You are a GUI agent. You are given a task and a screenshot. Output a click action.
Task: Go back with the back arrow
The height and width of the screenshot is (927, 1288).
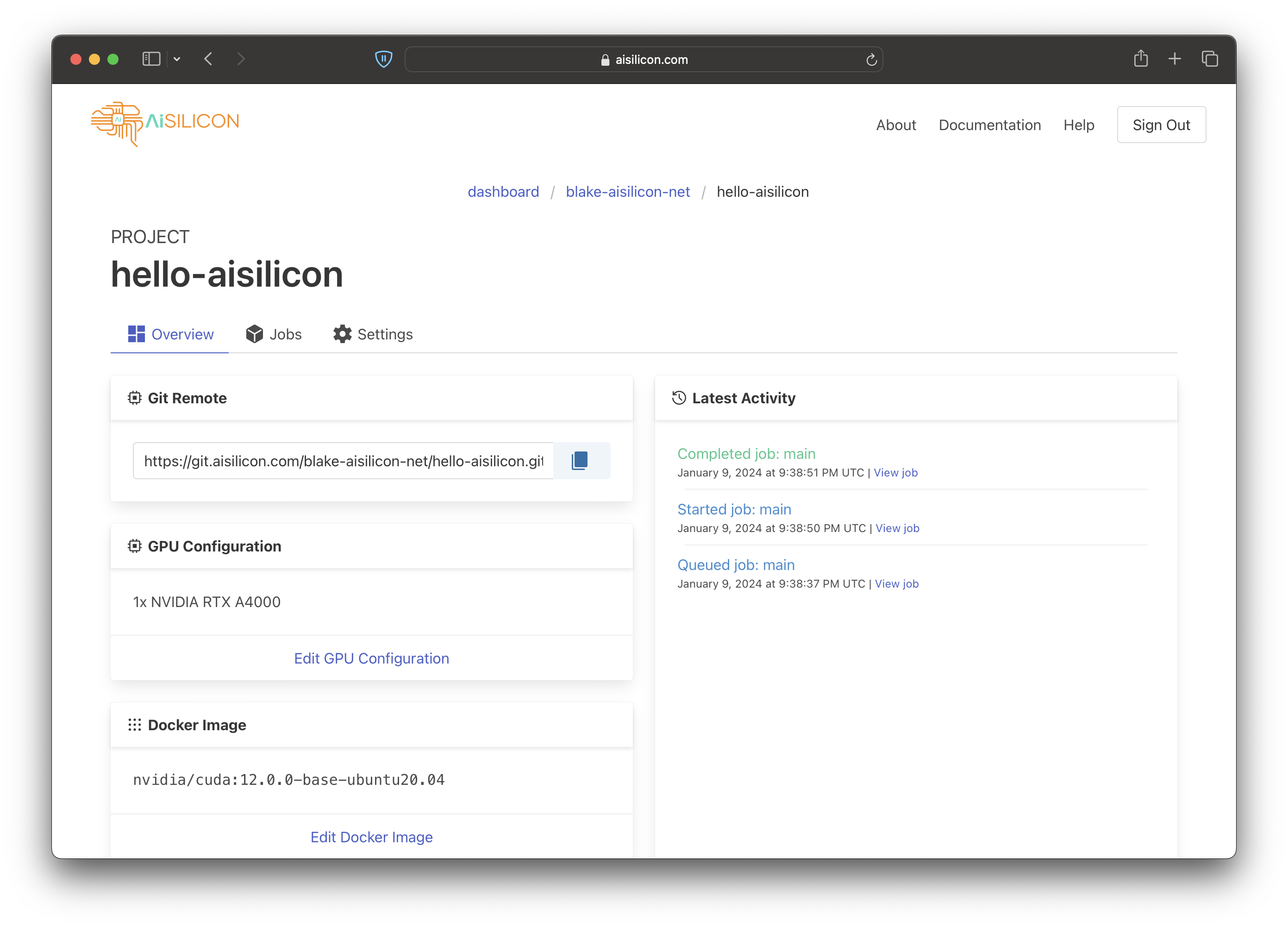208,59
